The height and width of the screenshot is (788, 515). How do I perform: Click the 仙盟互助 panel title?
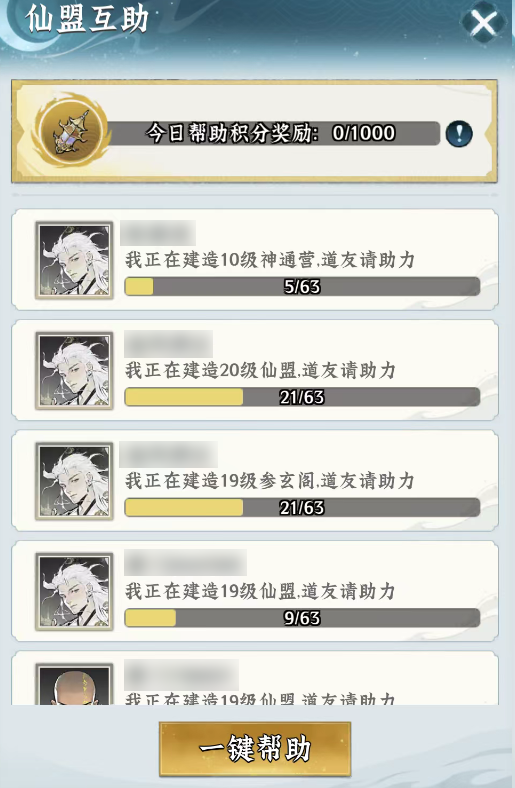coord(87,20)
